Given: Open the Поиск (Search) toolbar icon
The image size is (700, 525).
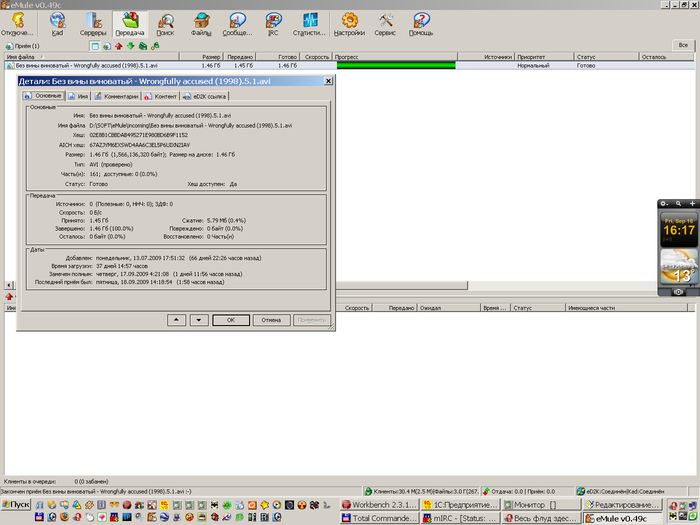Looking at the screenshot, I should pyautogui.click(x=165, y=24).
